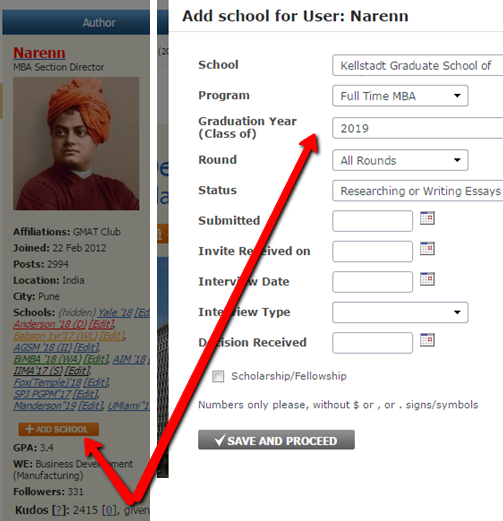Click the Anderson '18 (D) school link
The height and width of the screenshot is (521, 503).
pos(50,324)
